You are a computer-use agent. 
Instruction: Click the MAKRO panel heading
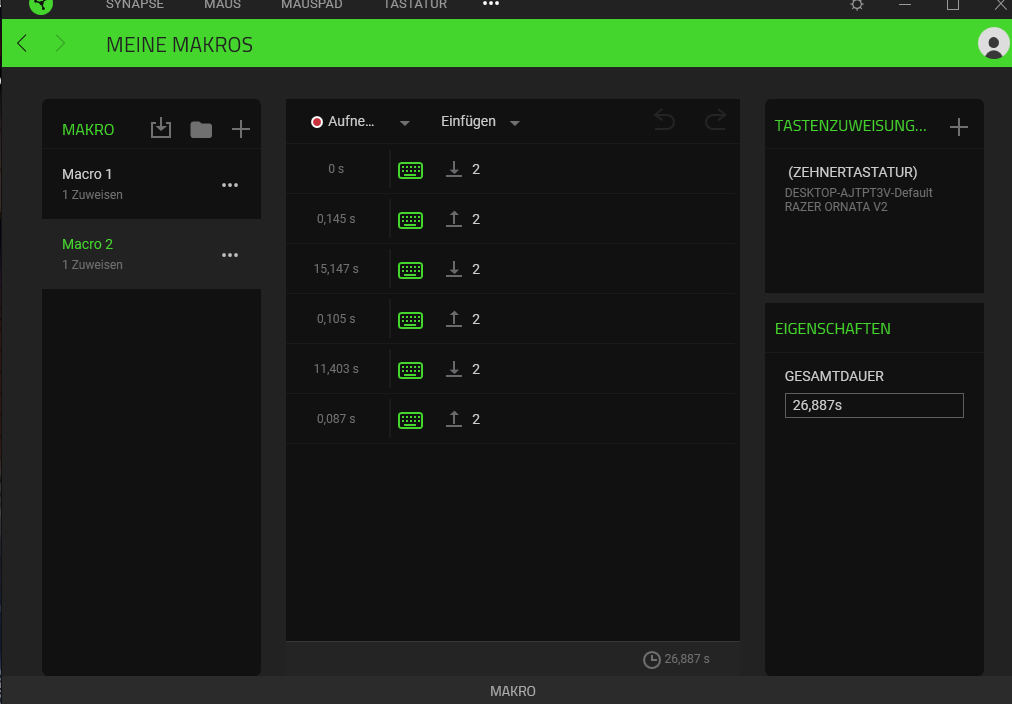(88, 130)
